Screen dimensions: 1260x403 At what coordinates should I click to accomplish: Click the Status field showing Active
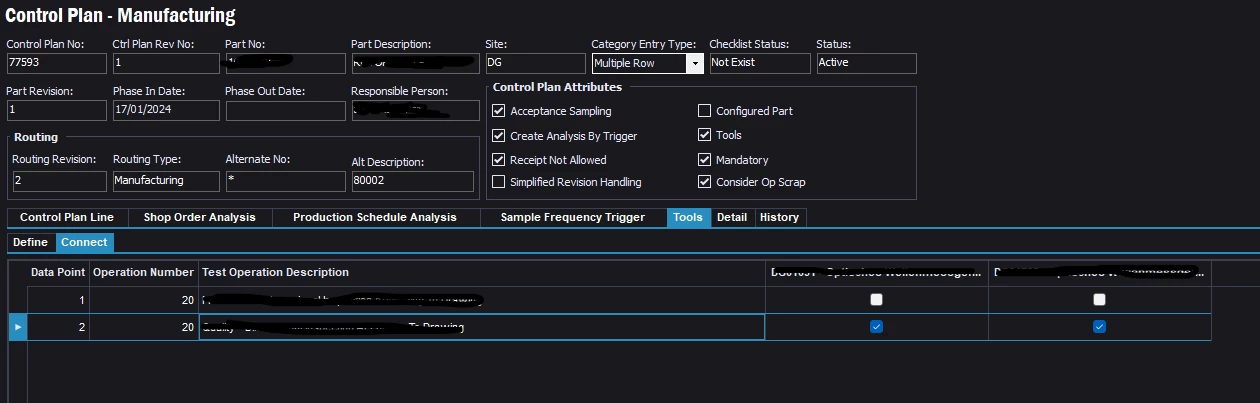point(866,63)
